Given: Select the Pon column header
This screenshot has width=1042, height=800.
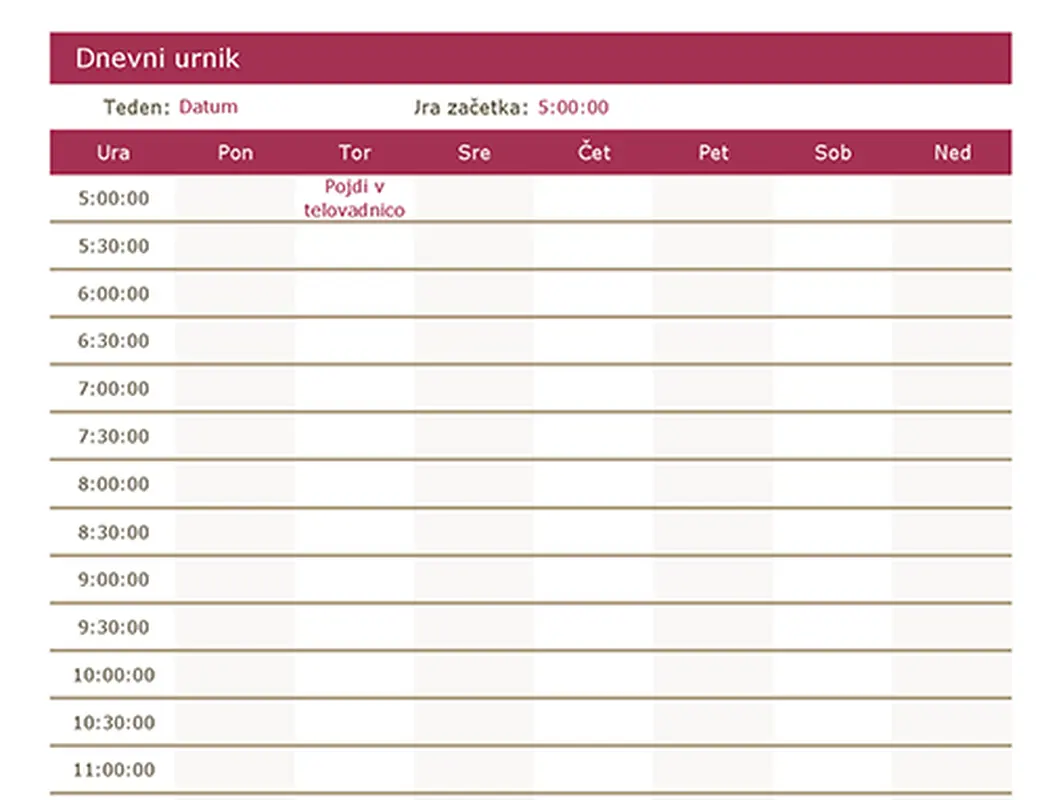Looking at the screenshot, I should pyautogui.click(x=235, y=153).
